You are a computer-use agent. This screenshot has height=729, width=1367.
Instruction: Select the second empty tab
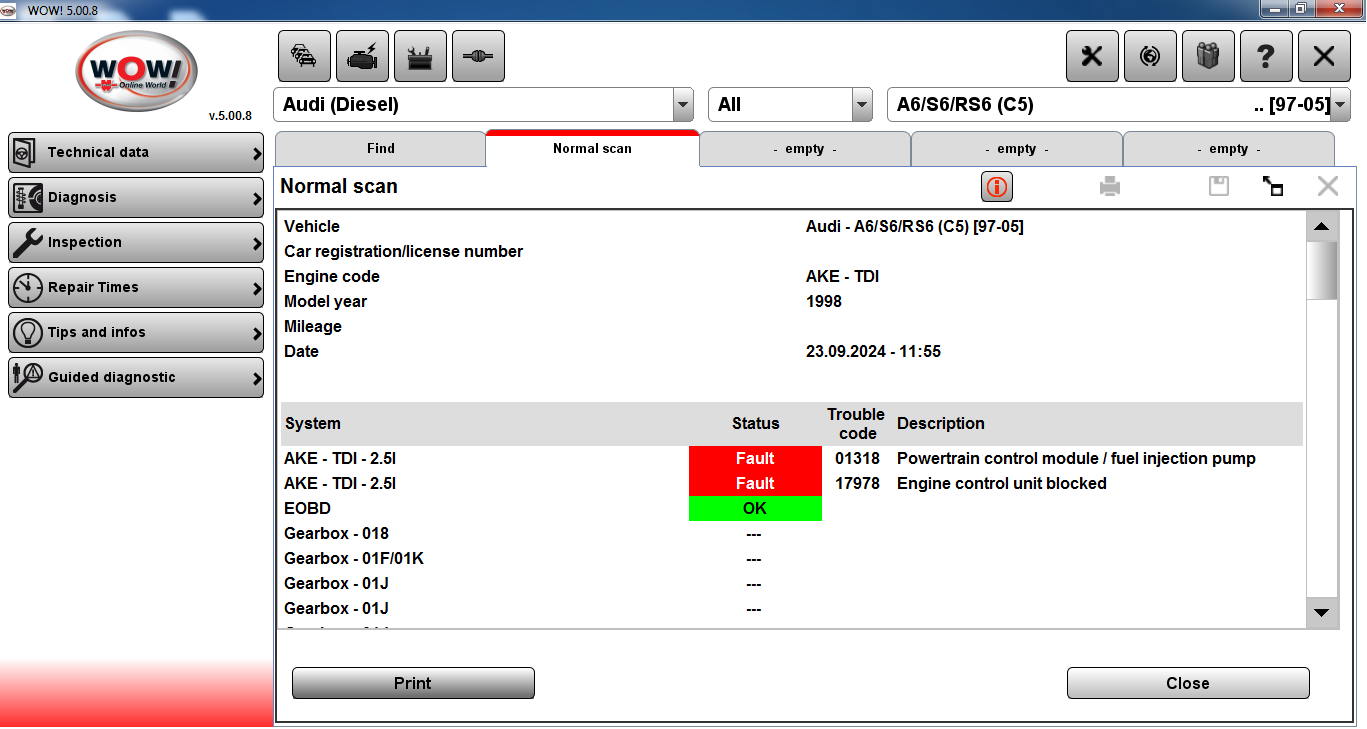click(1017, 148)
